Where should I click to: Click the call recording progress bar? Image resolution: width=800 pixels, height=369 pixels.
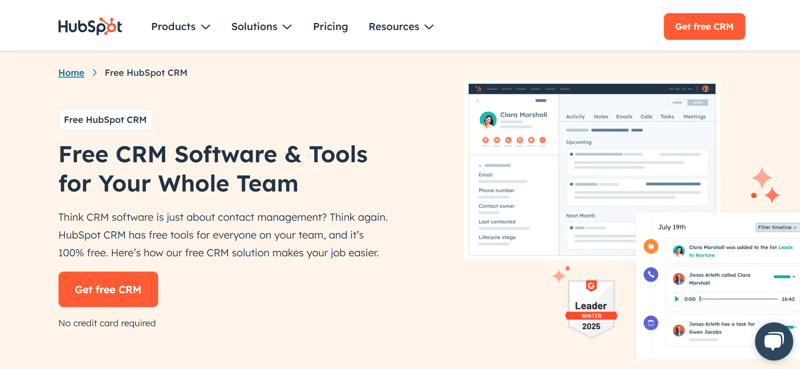click(x=739, y=299)
